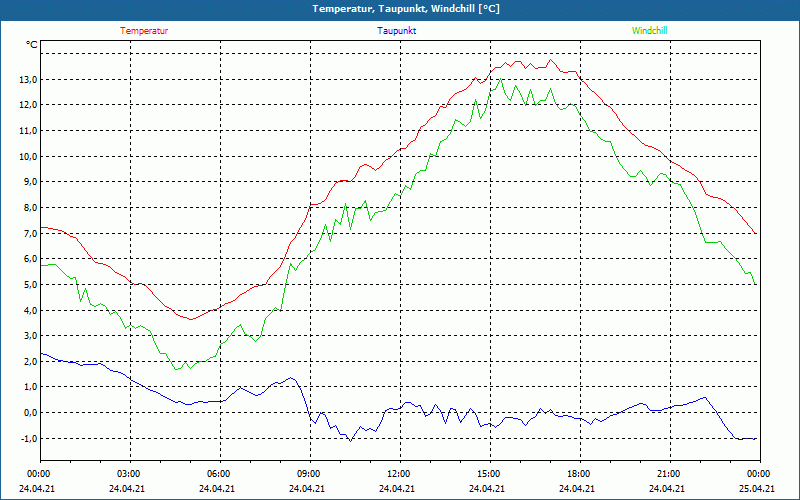Click the 4,0 value on the y-axis

click(30, 310)
